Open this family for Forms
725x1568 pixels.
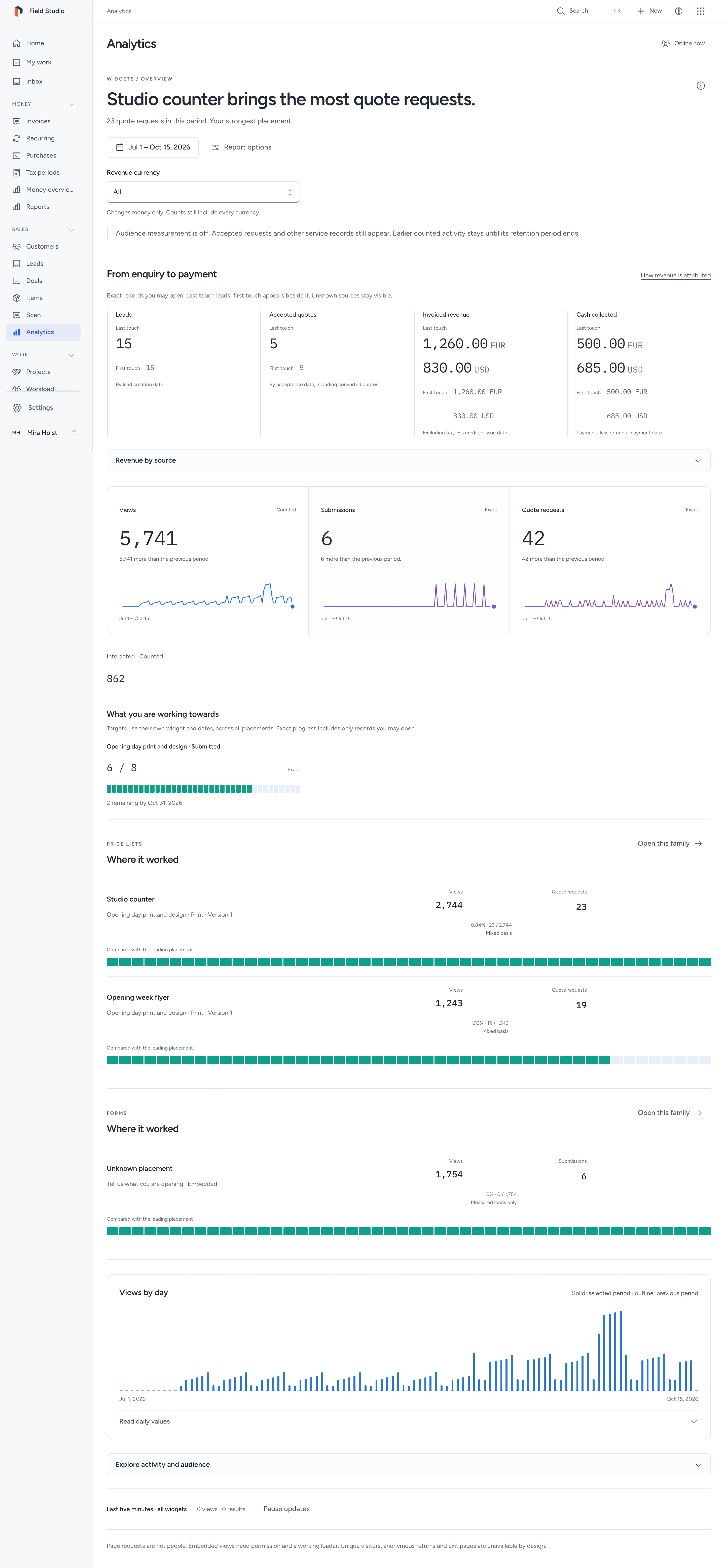[670, 1113]
